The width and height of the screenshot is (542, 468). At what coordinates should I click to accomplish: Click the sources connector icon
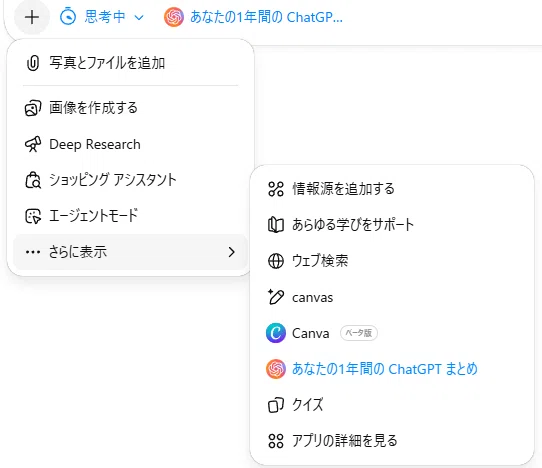(x=276, y=189)
